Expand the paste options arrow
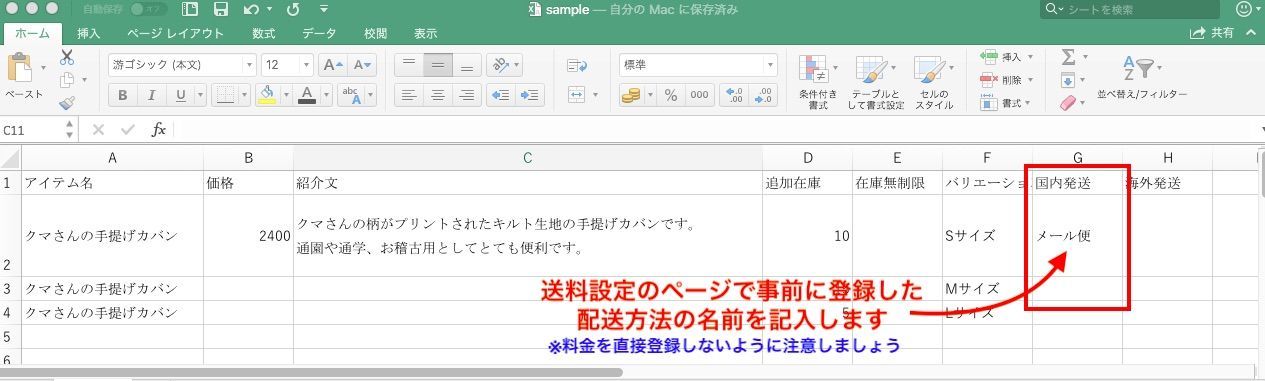This screenshot has width=1265, height=381. [x=43, y=68]
